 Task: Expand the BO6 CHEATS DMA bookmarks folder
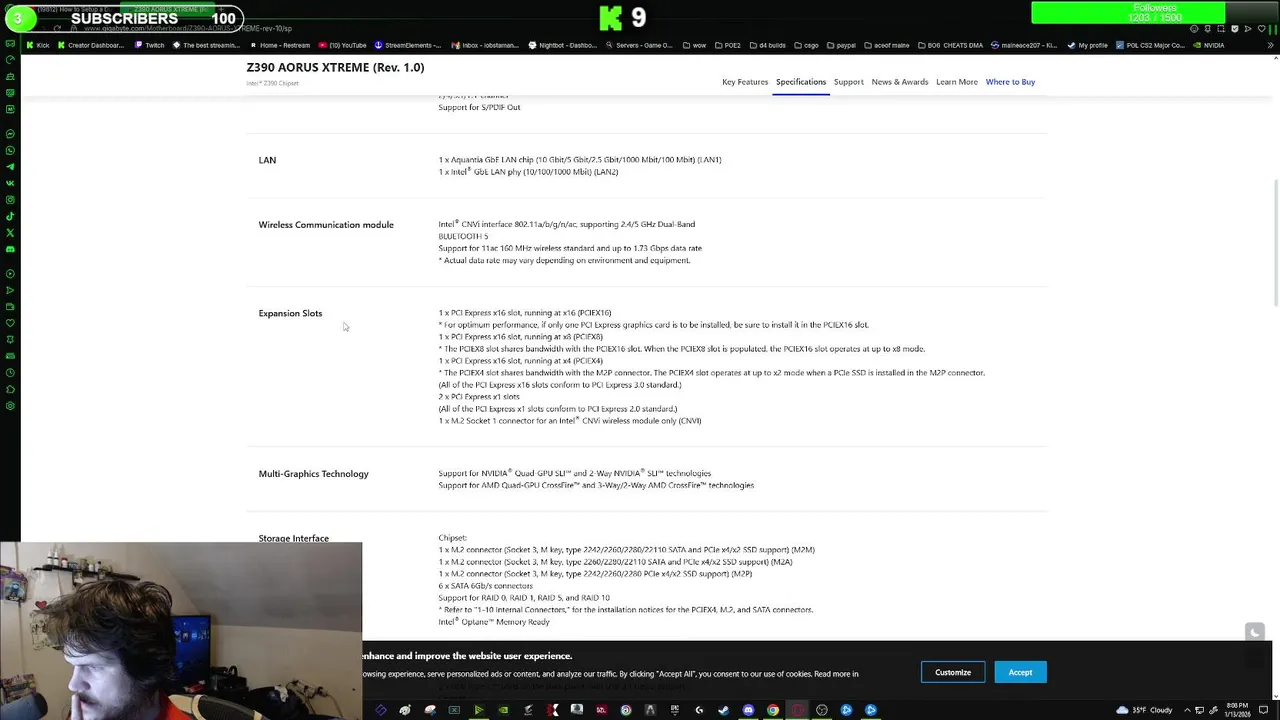pyautogui.click(x=950, y=45)
